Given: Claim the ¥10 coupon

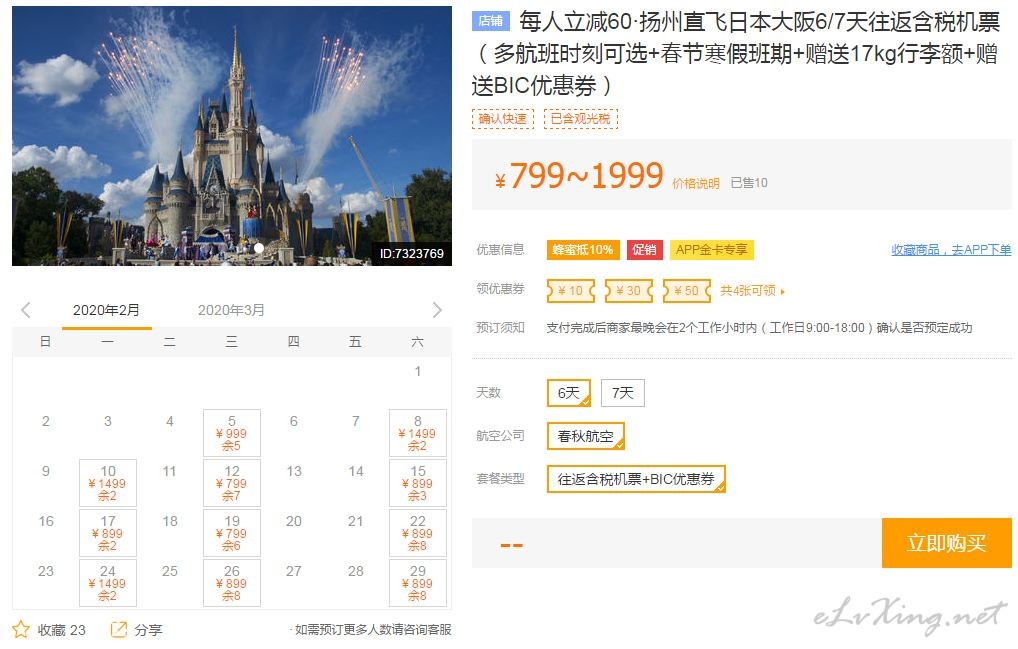Looking at the screenshot, I should 571,291.
